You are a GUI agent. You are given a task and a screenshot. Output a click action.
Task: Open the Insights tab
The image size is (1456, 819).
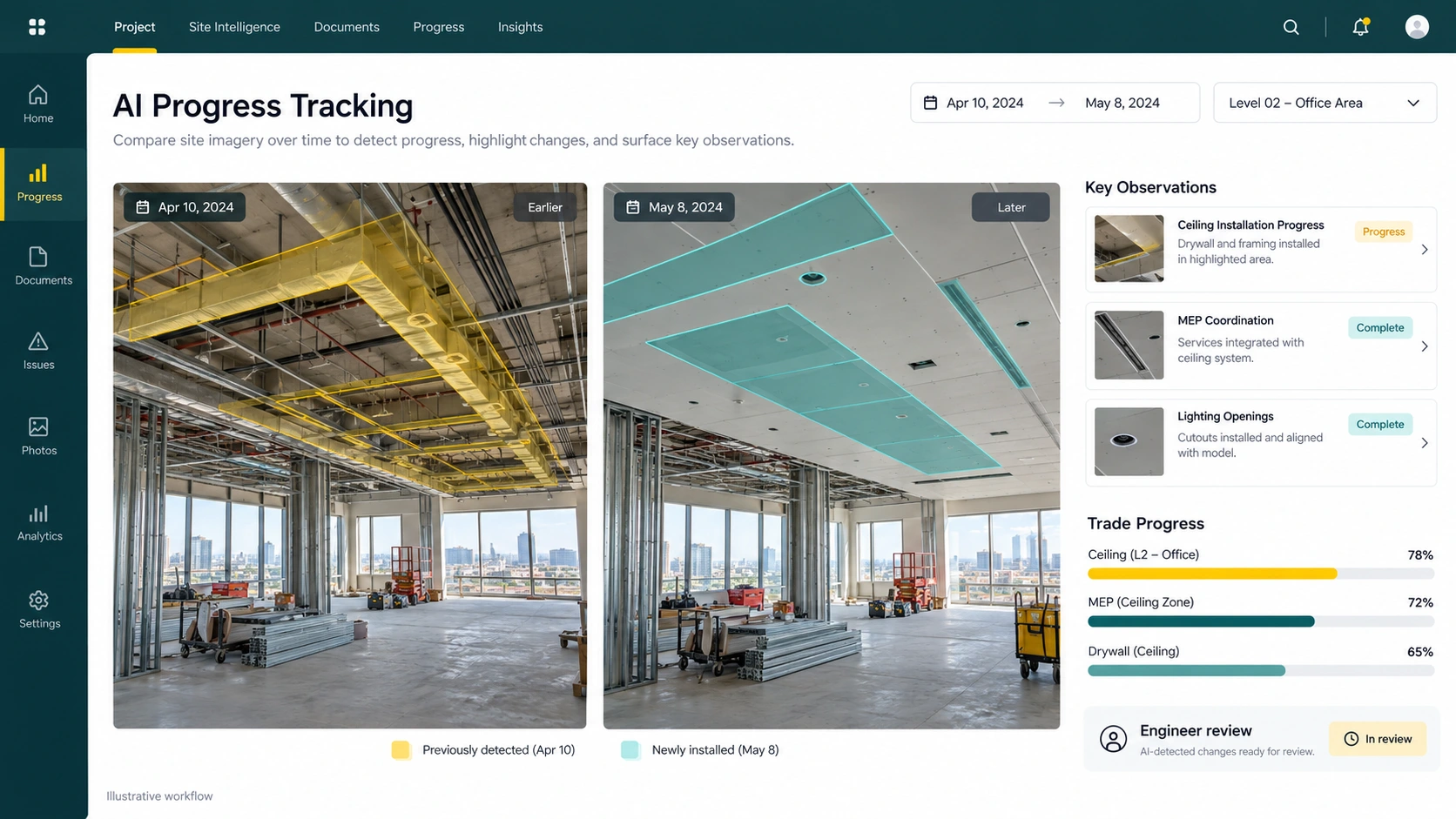(x=520, y=27)
